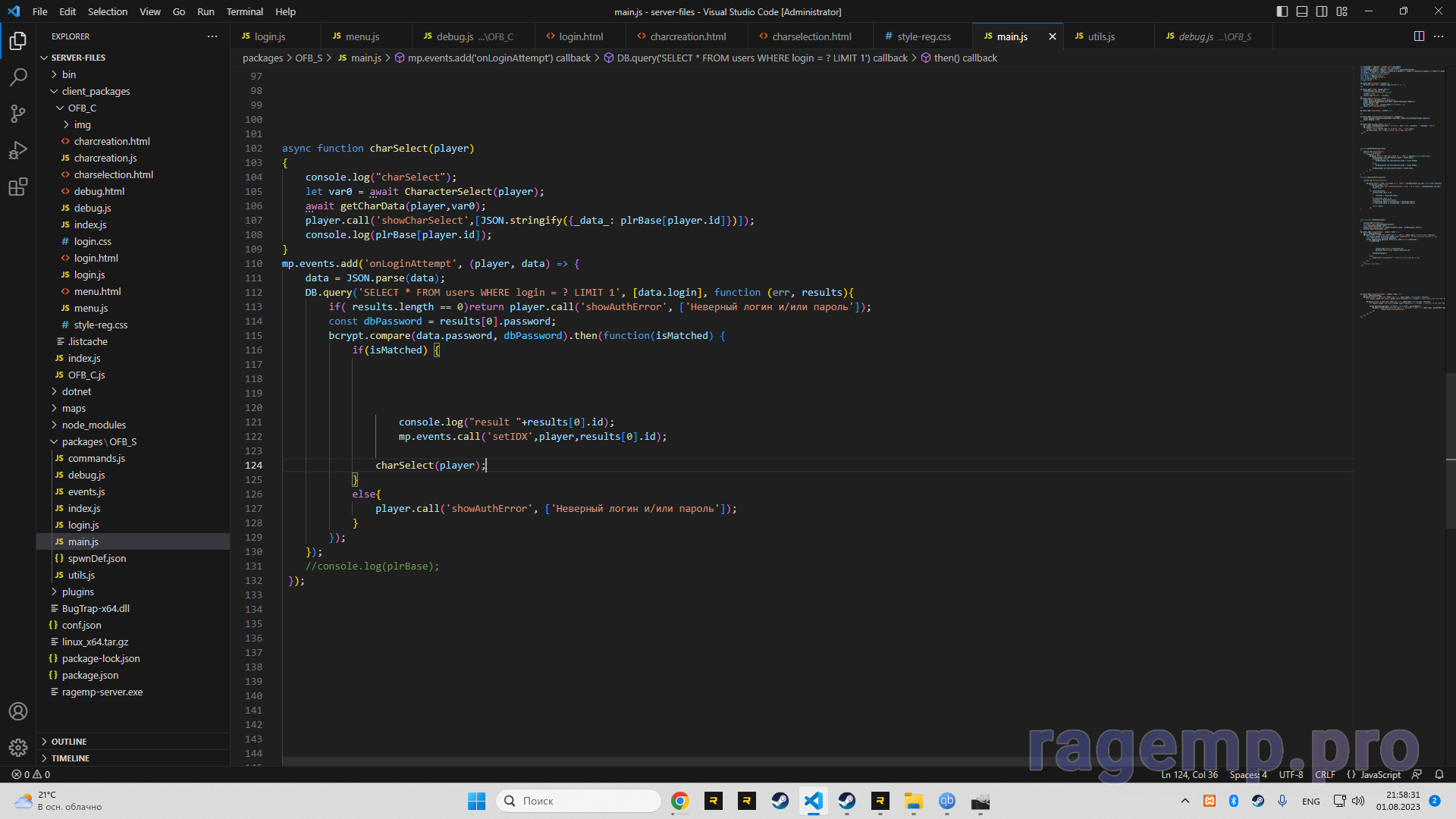Viewport: 1456px width, 819px height.
Task: Open the Run menu
Action: pos(206,11)
